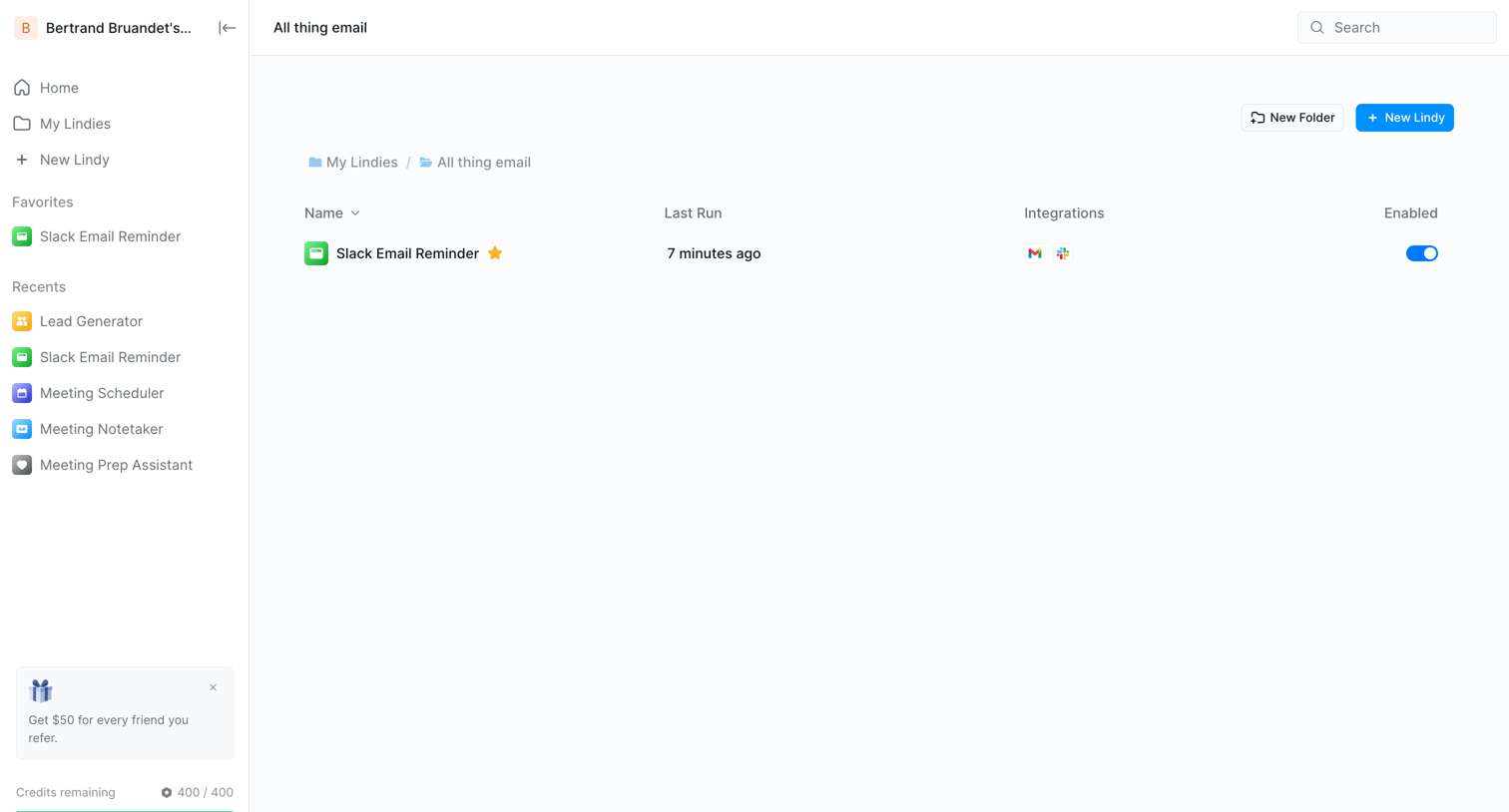Viewport: 1509px width, 812px height.
Task: Click the Last Run column header
Action: point(693,213)
